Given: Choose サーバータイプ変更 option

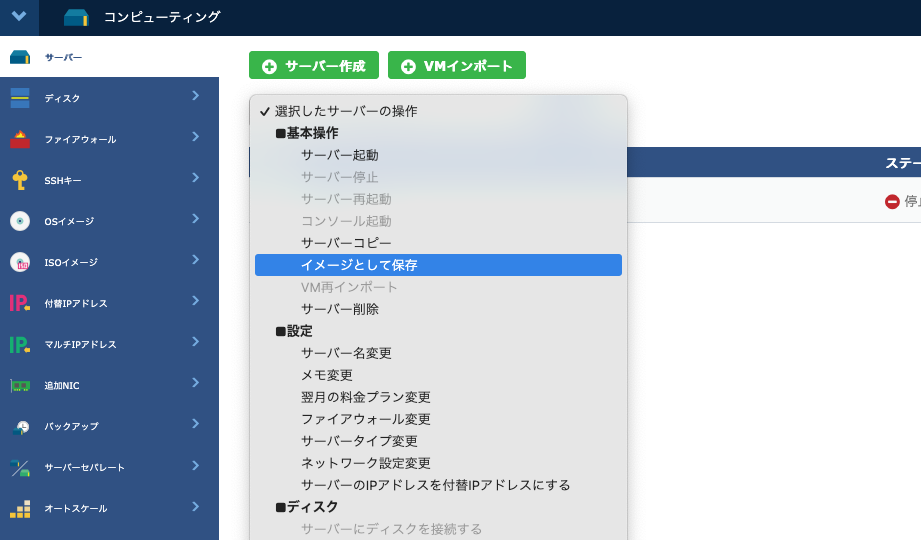Looking at the screenshot, I should (438, 441).
